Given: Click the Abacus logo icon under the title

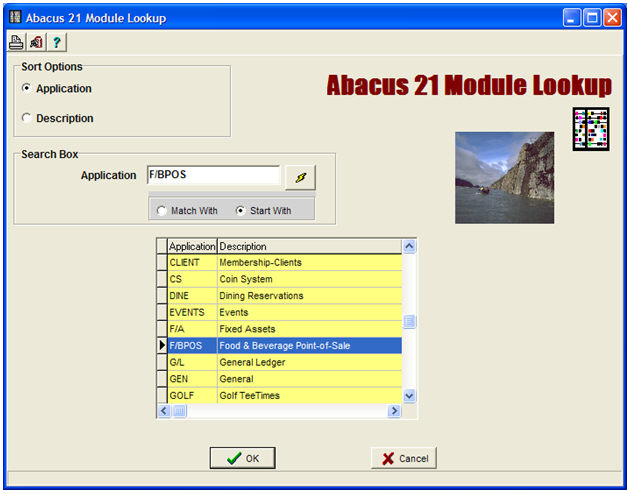Looking at the screenshot, I should click(590, 129).
